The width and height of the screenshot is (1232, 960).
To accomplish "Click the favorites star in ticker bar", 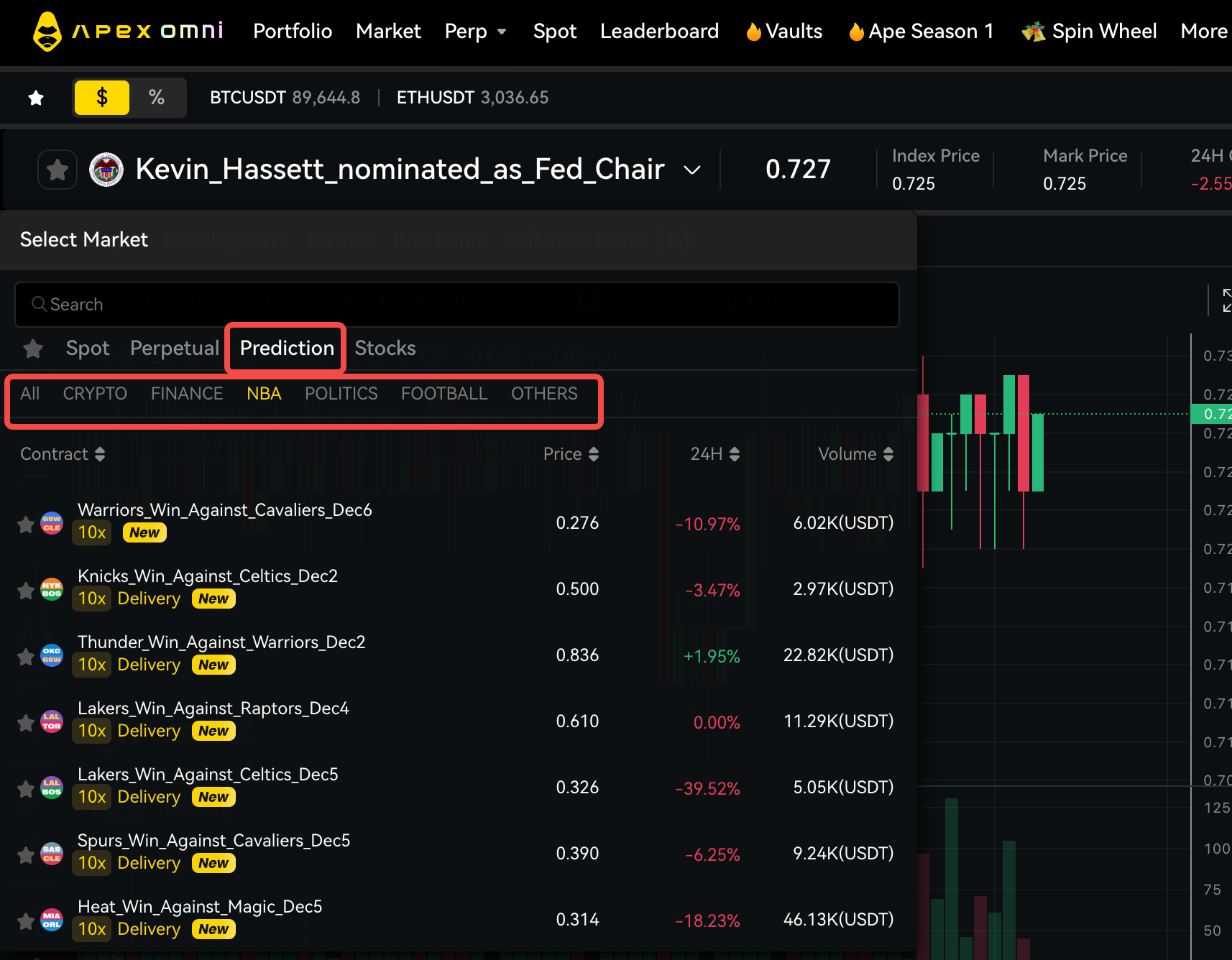I will point(36,98).
